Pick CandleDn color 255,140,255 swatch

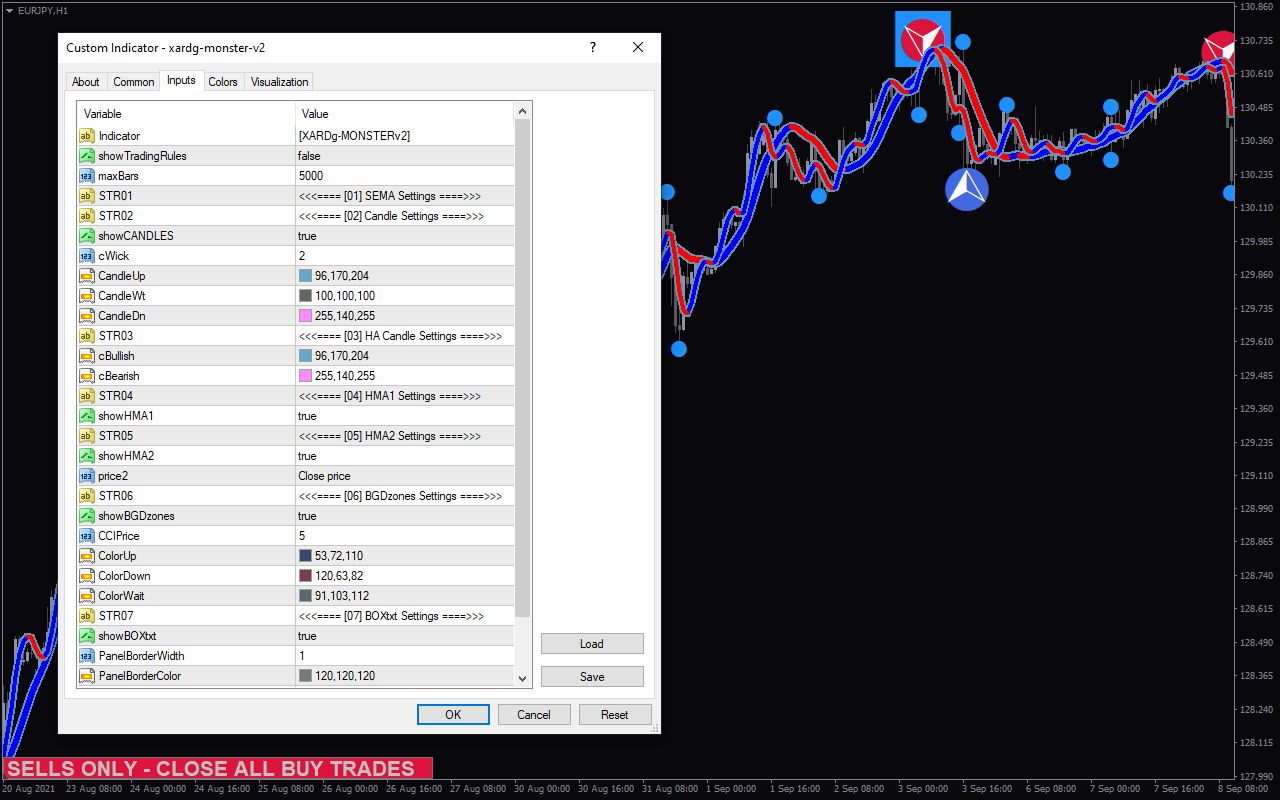click(x=305, y=316)
